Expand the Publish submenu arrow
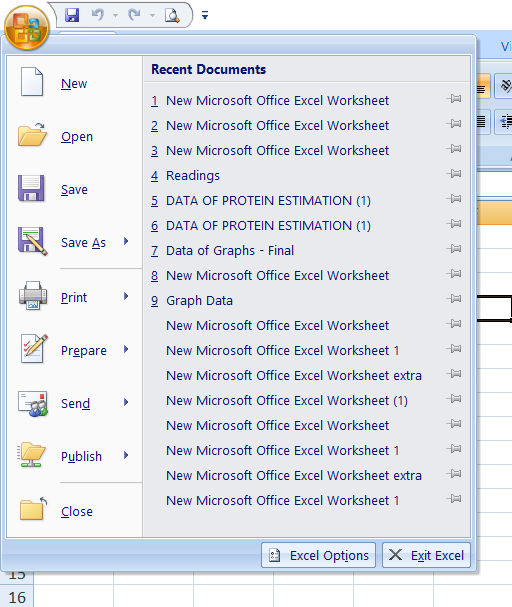Image resolution: width=512 pixels, height=607 pixels. click(x=126, y=455)
